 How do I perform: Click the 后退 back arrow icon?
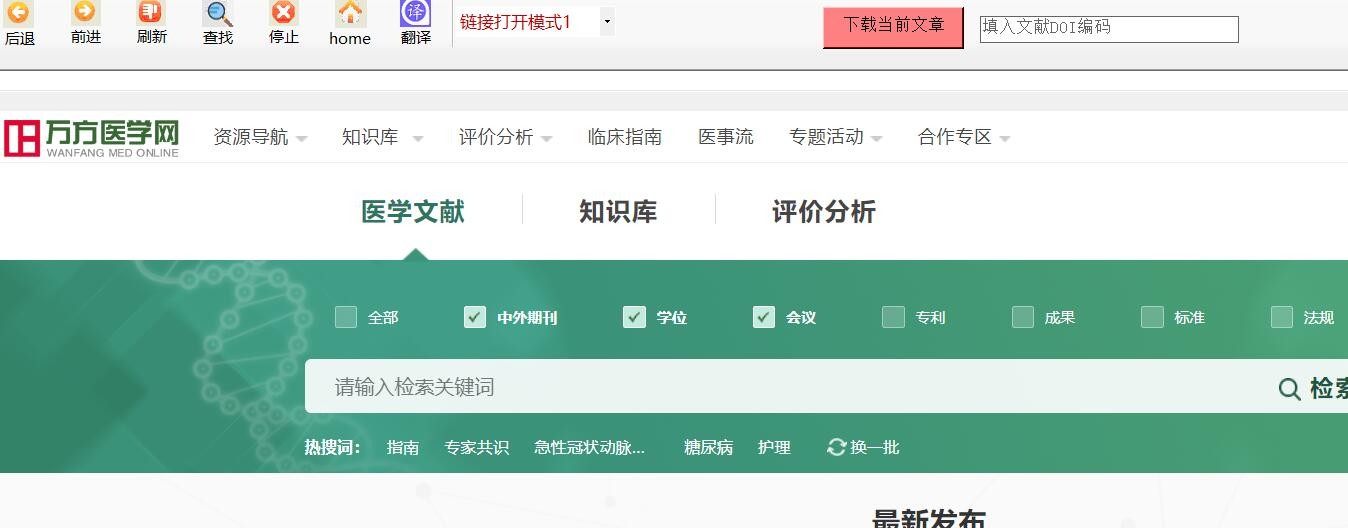19,14
